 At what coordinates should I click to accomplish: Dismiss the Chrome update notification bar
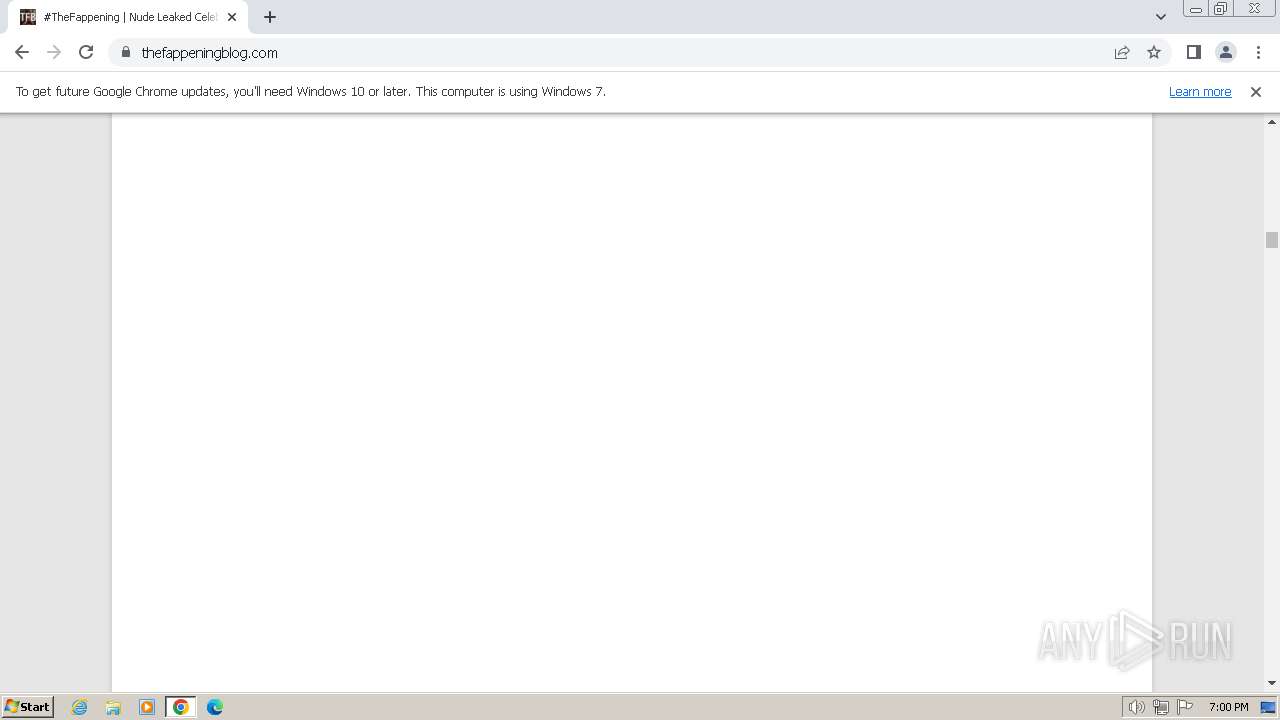click(x=1256, y=91)
